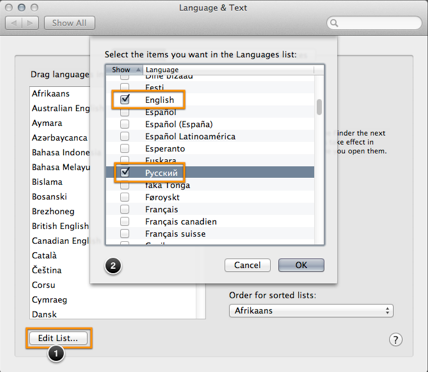Uncheck the English checkbox
The width and height of the screenshot is (428, 372).
[125, 99]
